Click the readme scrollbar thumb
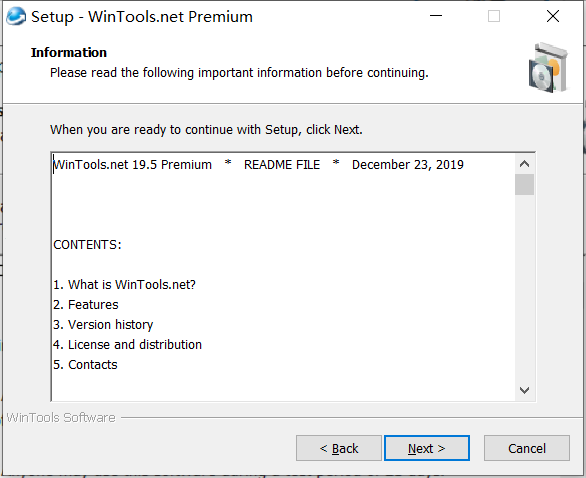This screenshot has height=478, width=586. (524, 184)
